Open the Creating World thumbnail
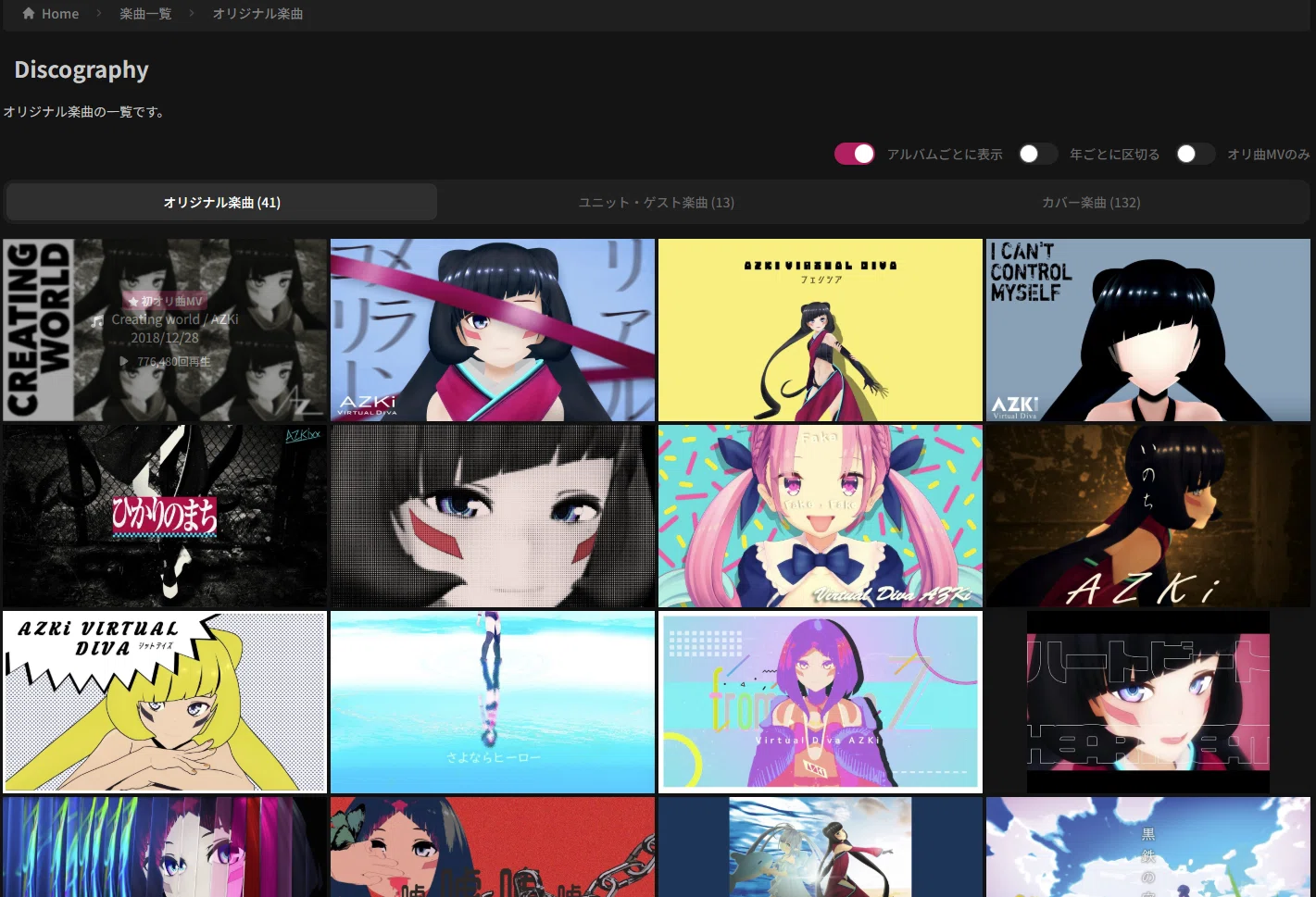Viewport: 1316px width, 897px height. click(165, 330)
